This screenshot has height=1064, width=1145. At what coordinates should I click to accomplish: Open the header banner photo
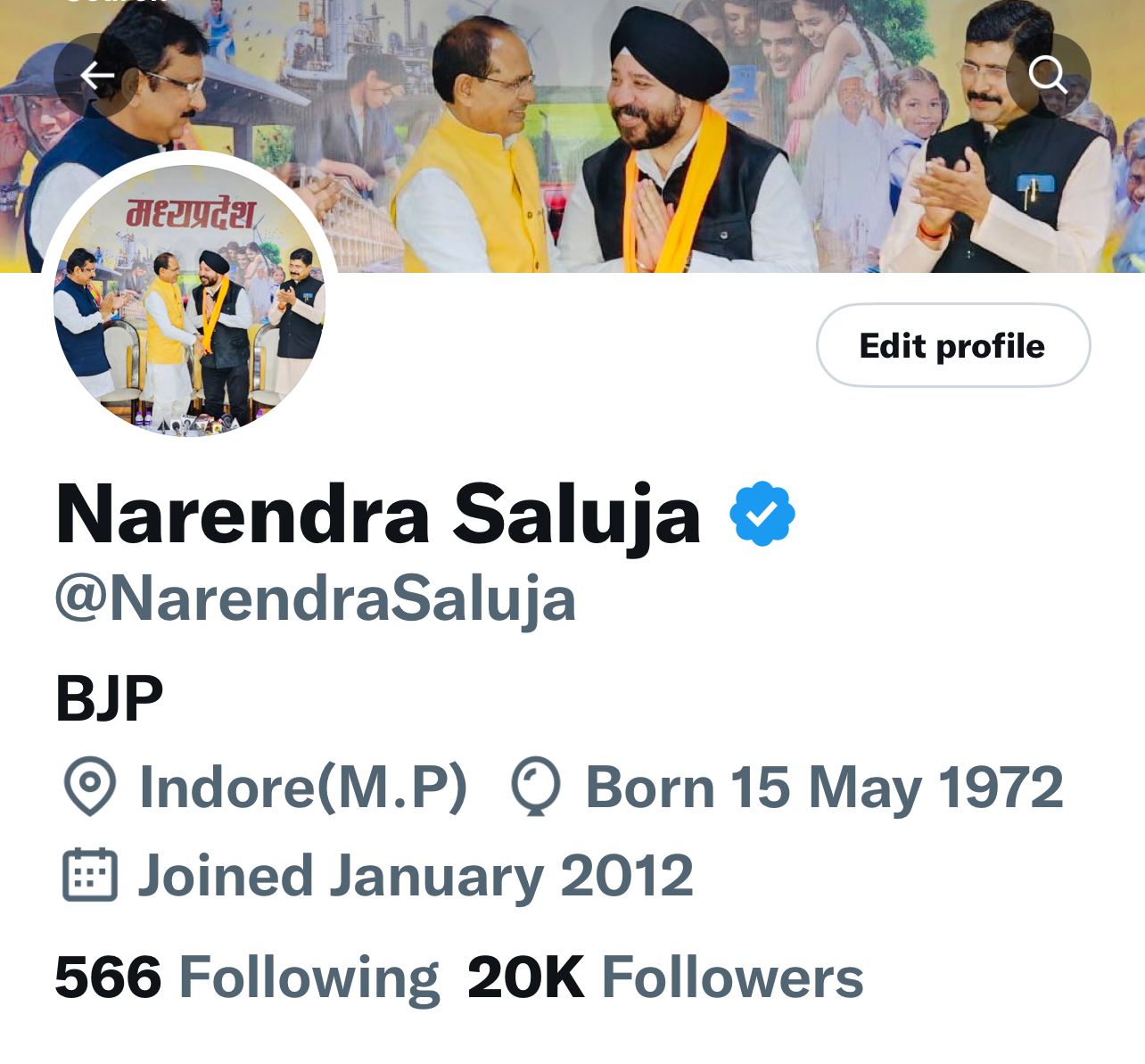572,136
